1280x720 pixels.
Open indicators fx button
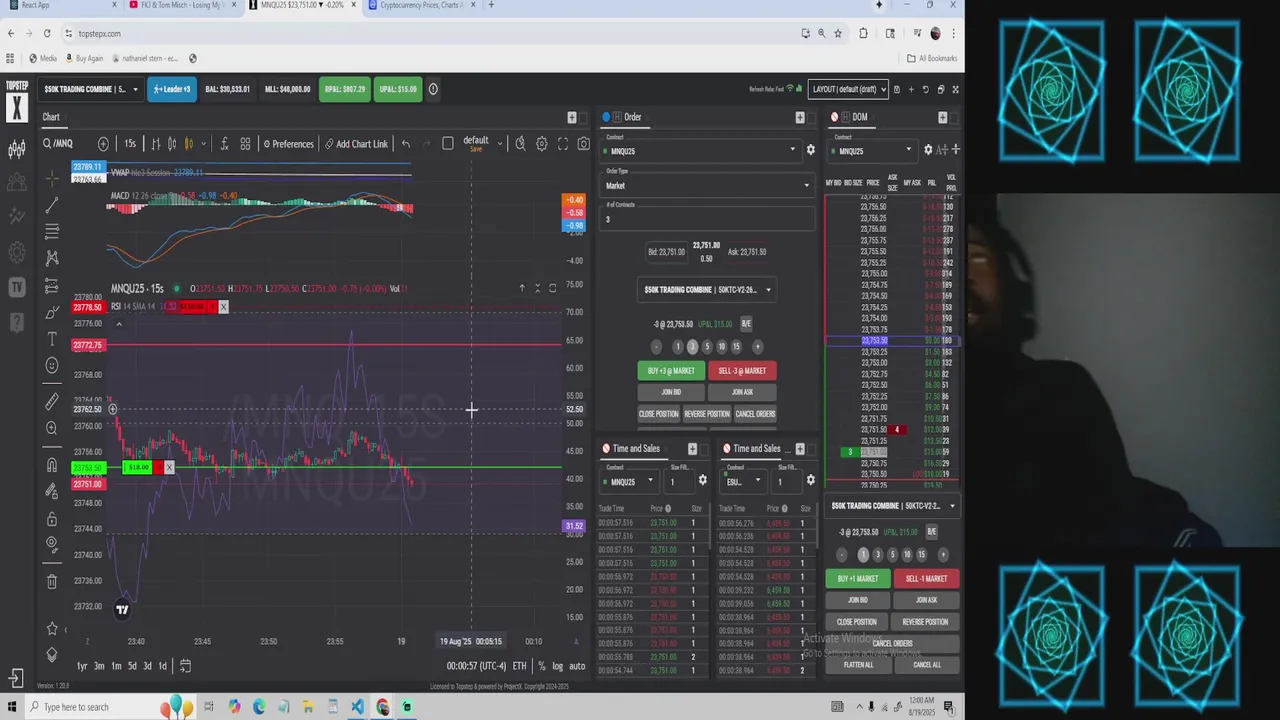pyautogui.click(x=224, y=144)
